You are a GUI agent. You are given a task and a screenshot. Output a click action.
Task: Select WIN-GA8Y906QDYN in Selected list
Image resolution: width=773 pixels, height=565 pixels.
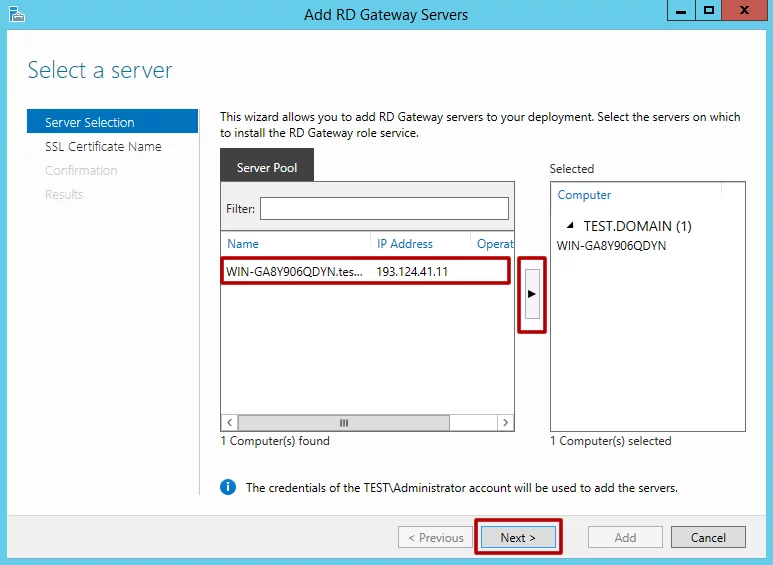click(611, 245)
